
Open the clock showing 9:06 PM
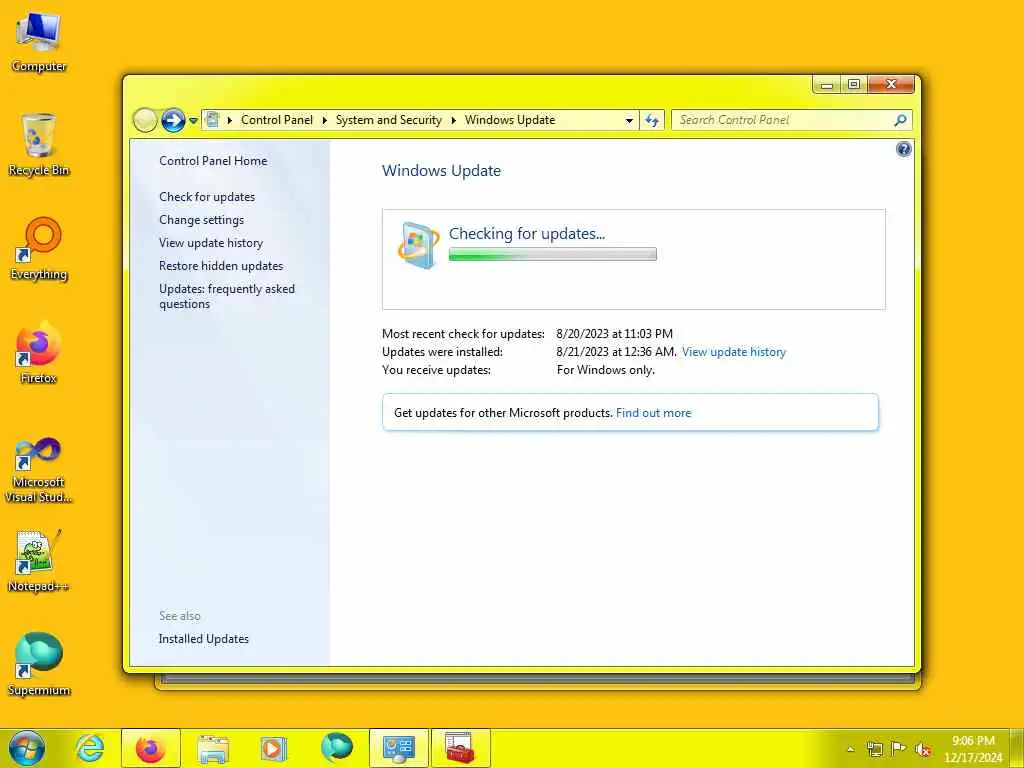(973, 749)
